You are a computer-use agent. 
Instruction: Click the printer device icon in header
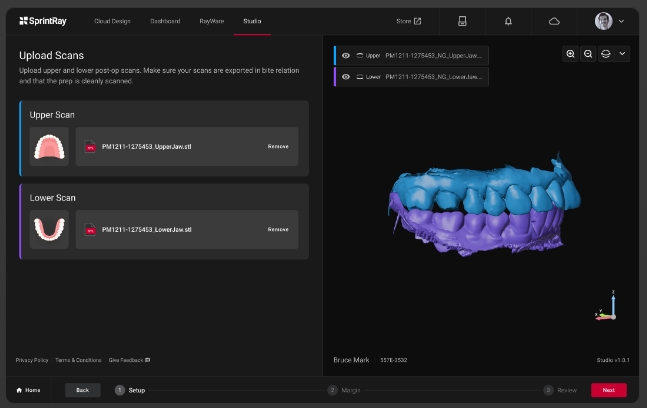pos(461,20)
